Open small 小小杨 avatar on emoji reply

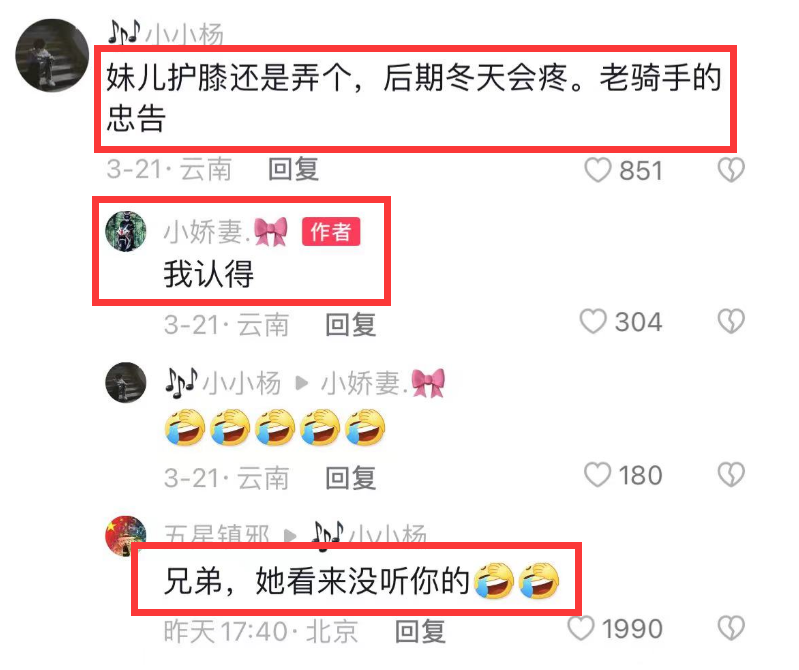click(126, 383)
